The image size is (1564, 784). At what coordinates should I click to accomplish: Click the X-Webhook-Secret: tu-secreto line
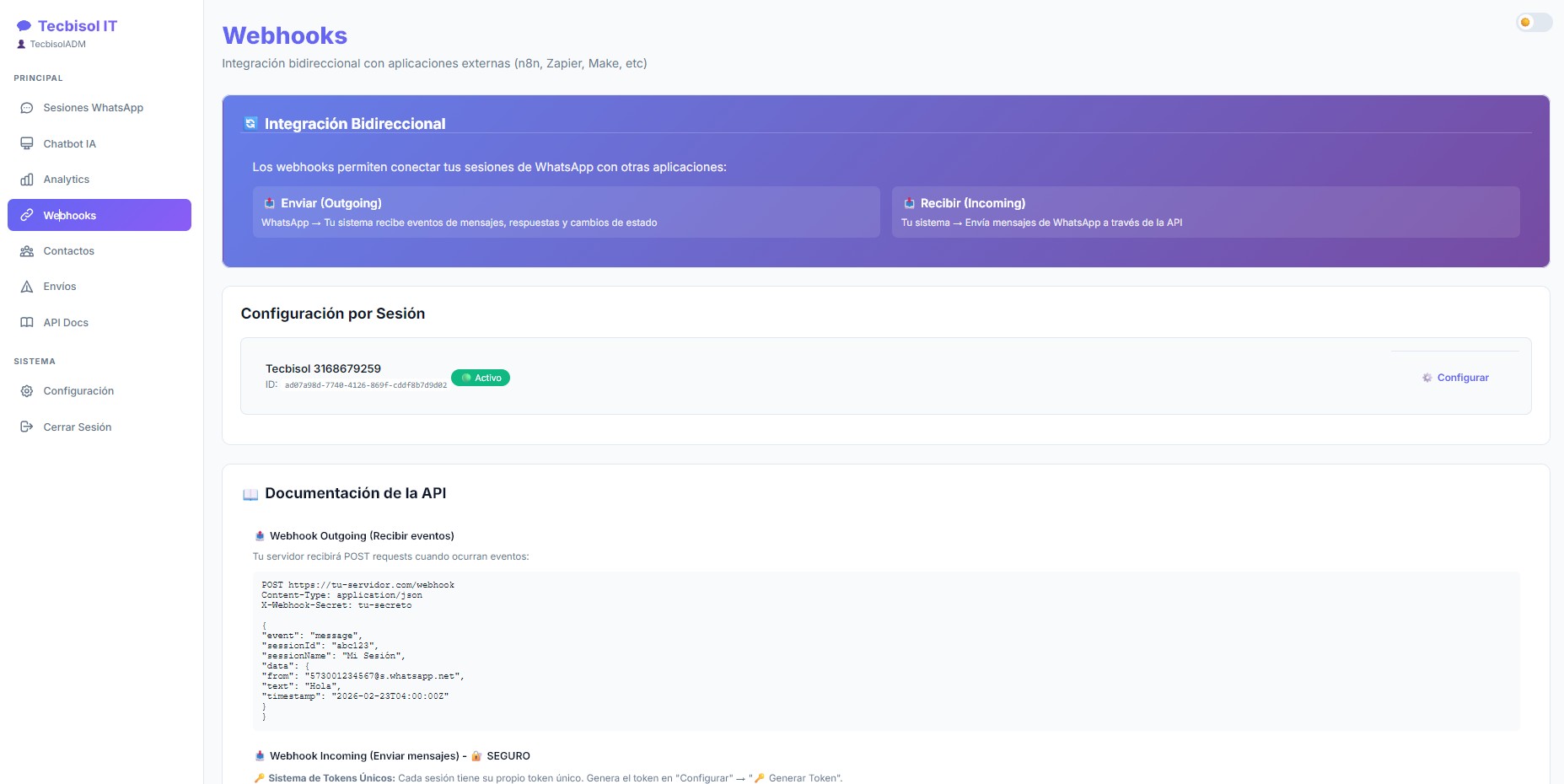click(x=336, y=605)
